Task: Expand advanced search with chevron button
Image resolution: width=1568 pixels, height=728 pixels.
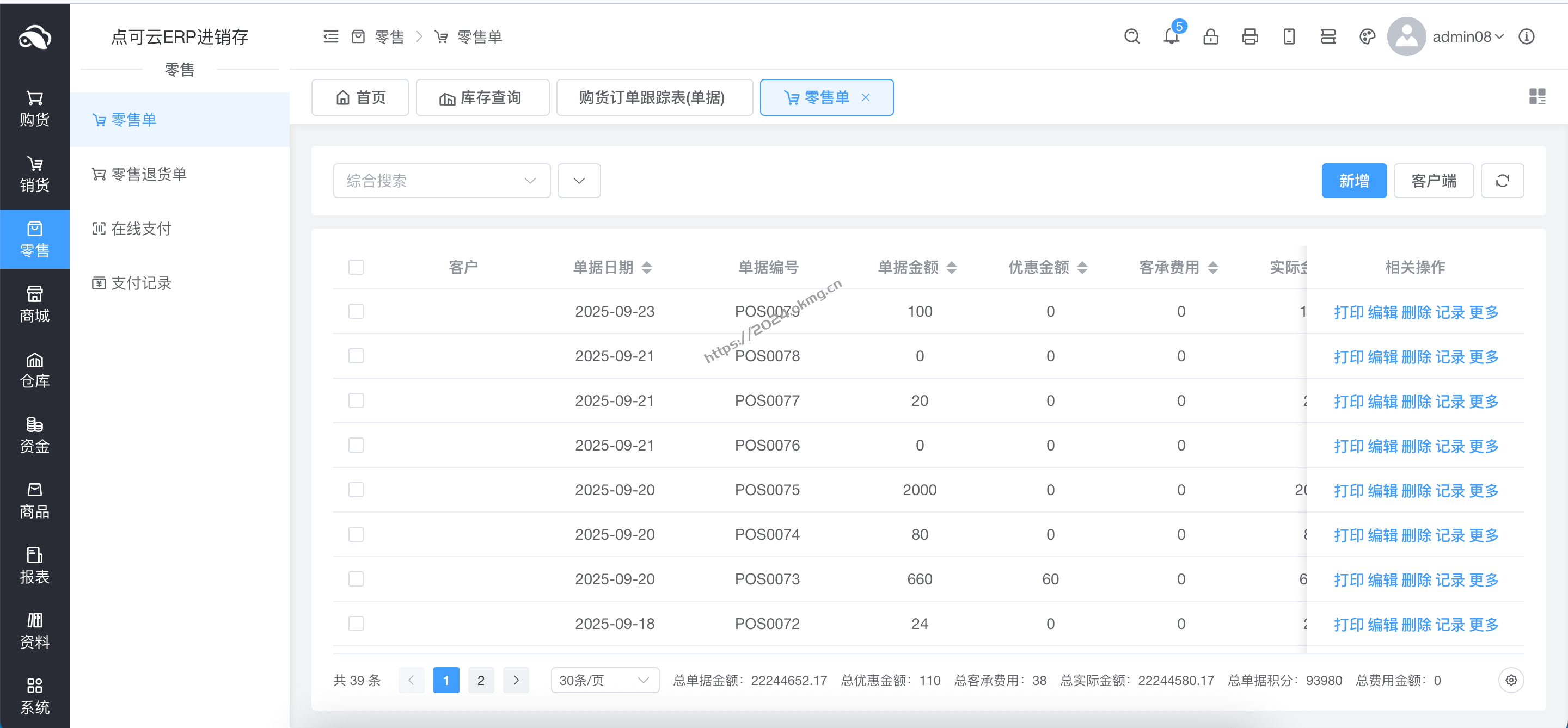Action: coord(579,181)
